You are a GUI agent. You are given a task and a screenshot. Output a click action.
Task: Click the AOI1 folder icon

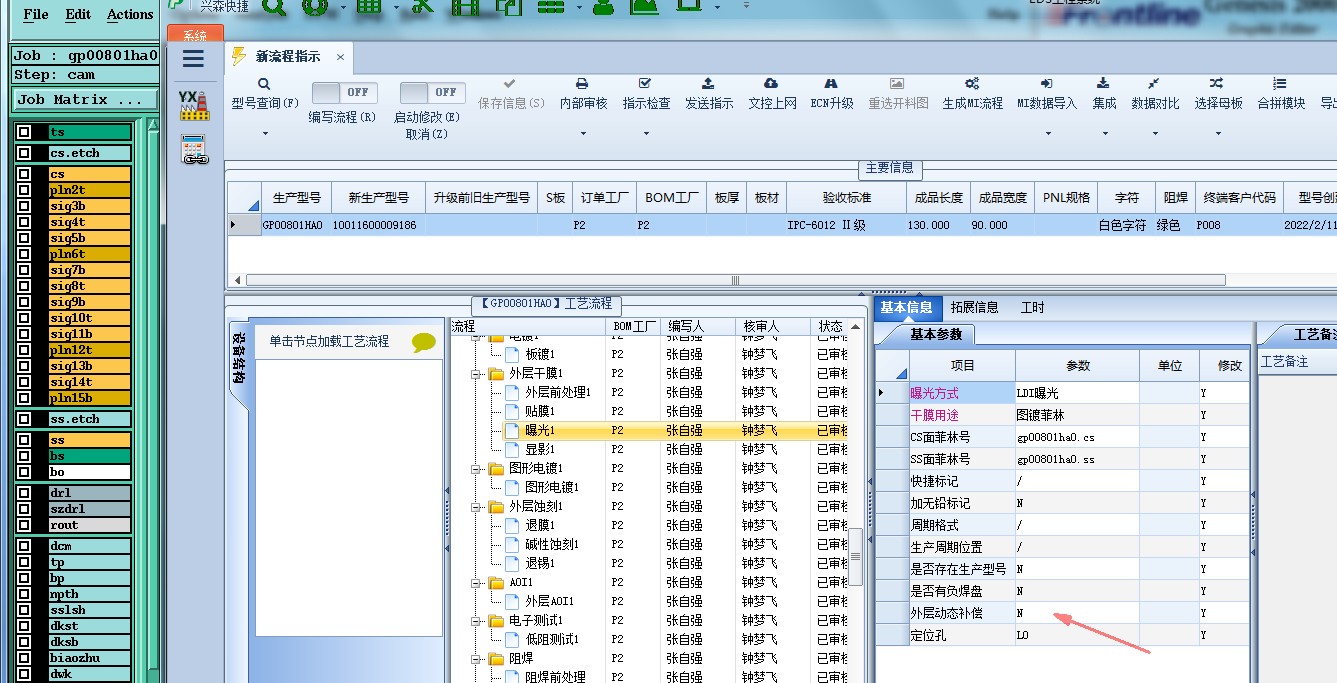coord(496,583)
